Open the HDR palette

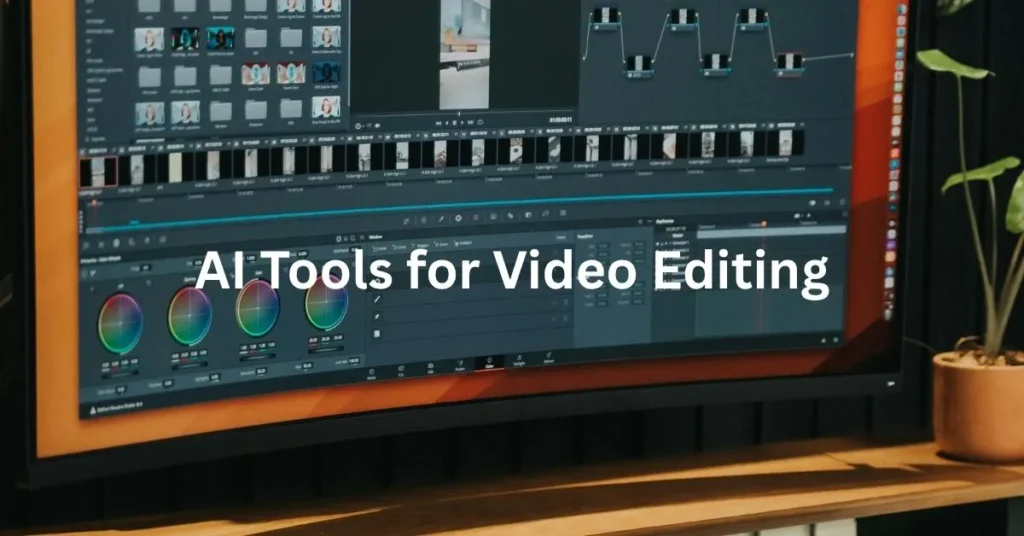pos(132,242)
